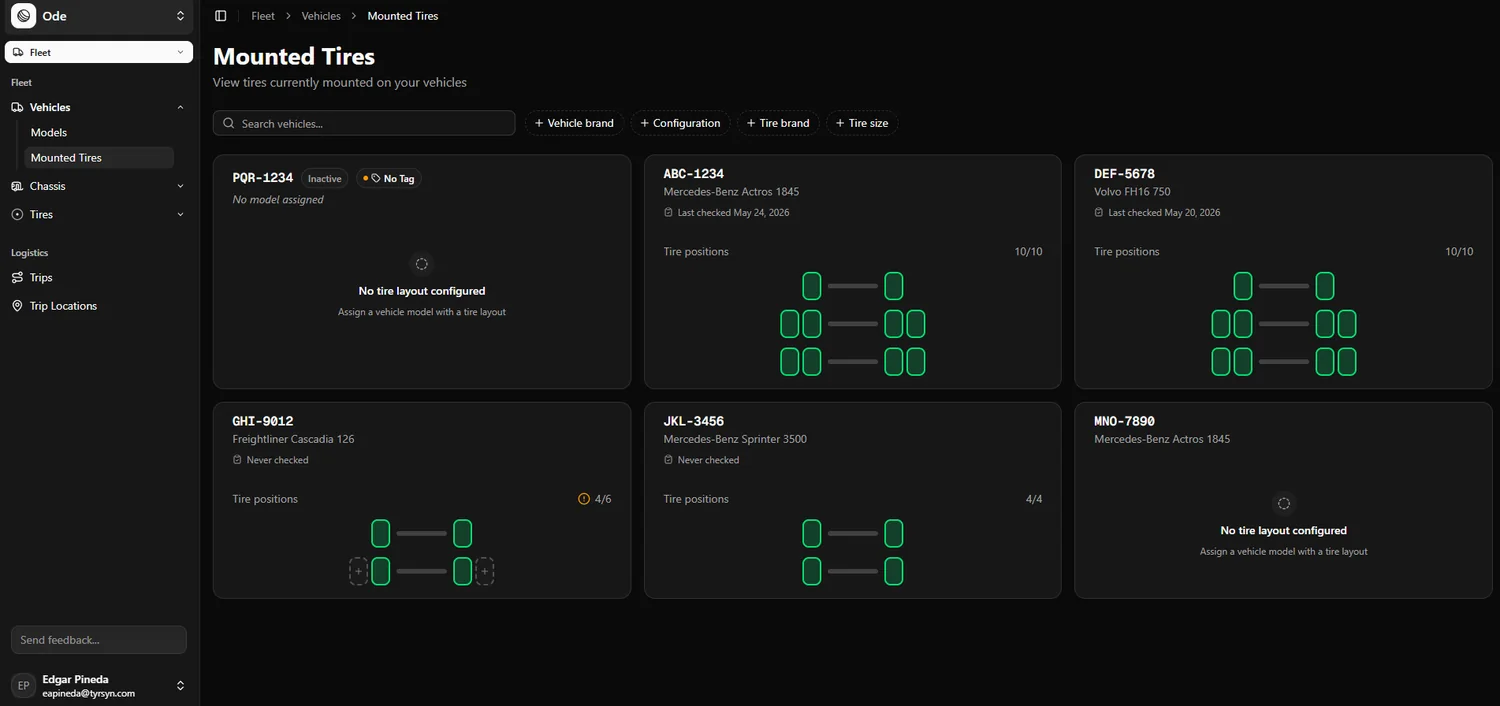Select DEF-5678 front right tire
Screen dimensions: 1500x706
[1325, 286]
